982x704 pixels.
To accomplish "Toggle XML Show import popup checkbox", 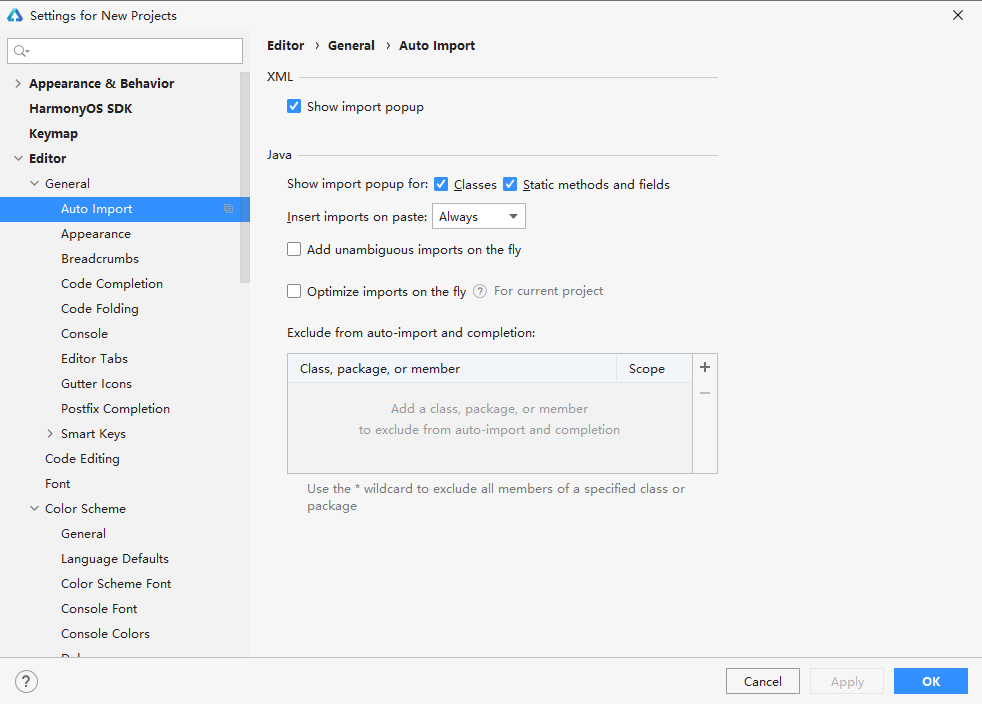I will [294, 106].
